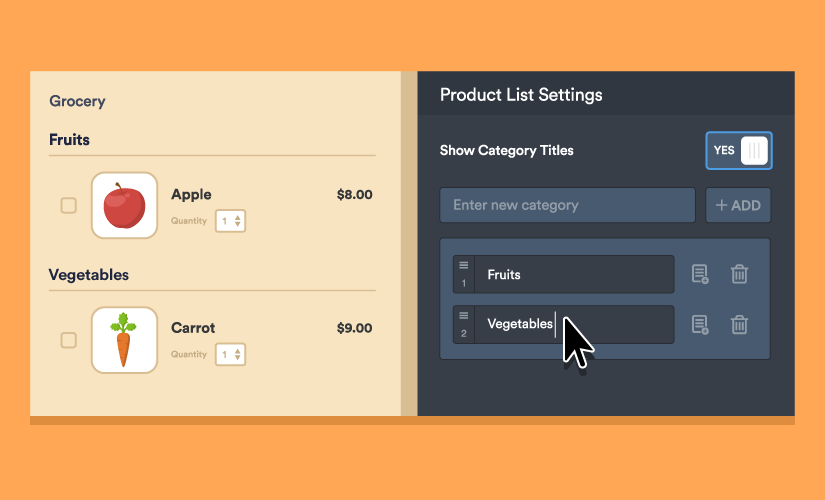
Task: Click the Carrot product image
Action: (x=124, y=340)
